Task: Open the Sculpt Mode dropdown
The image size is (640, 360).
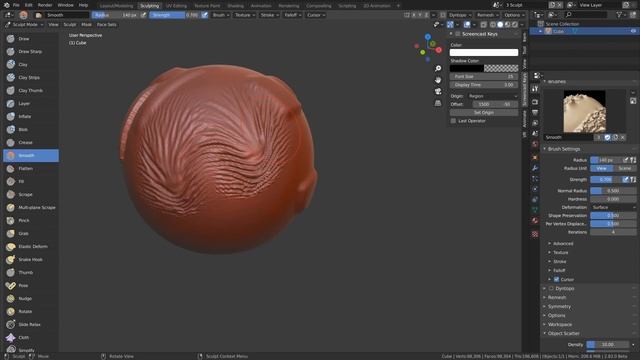Action: click(x=25, y=24)
